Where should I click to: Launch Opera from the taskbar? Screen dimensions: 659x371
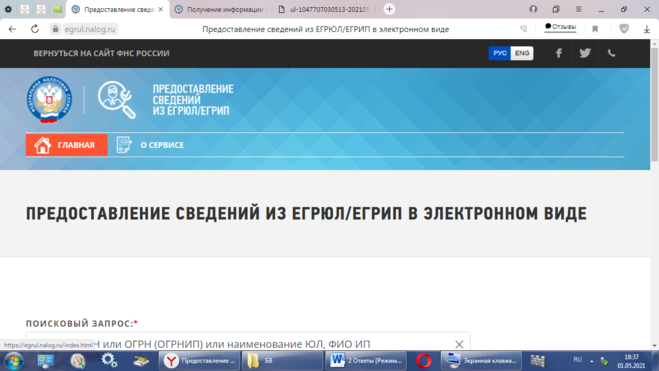tap(423, 361)
